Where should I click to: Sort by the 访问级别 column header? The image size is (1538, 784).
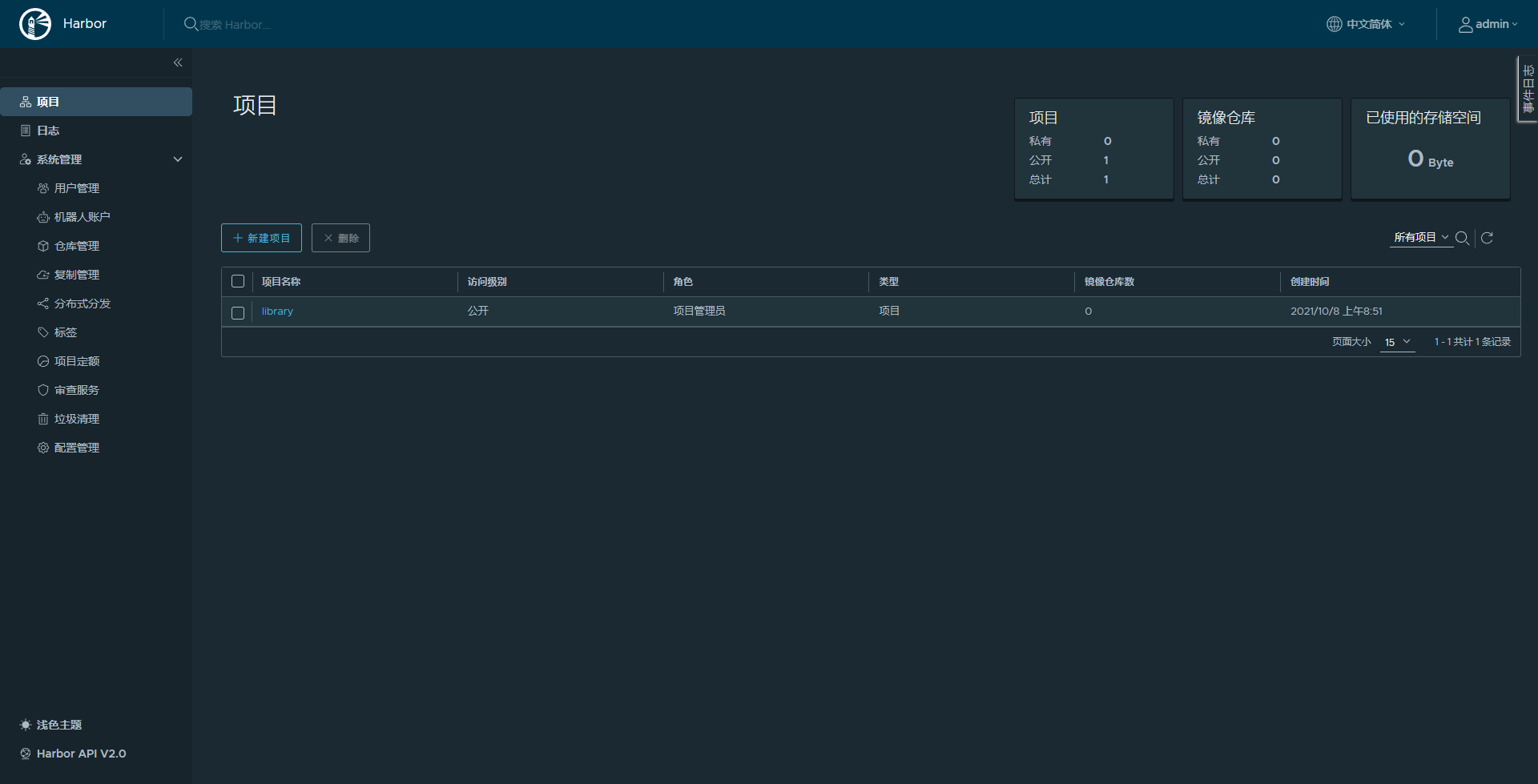pos(487,282)
